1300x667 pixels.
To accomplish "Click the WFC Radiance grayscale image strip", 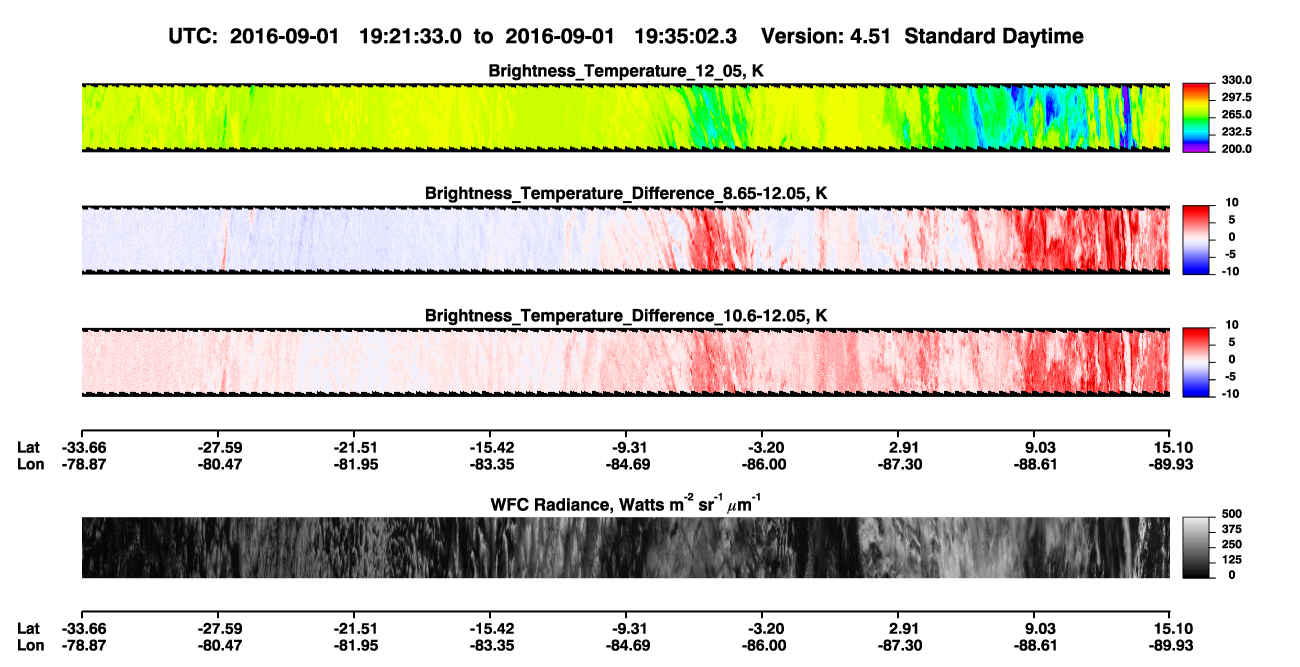I will tap(625, 547).
